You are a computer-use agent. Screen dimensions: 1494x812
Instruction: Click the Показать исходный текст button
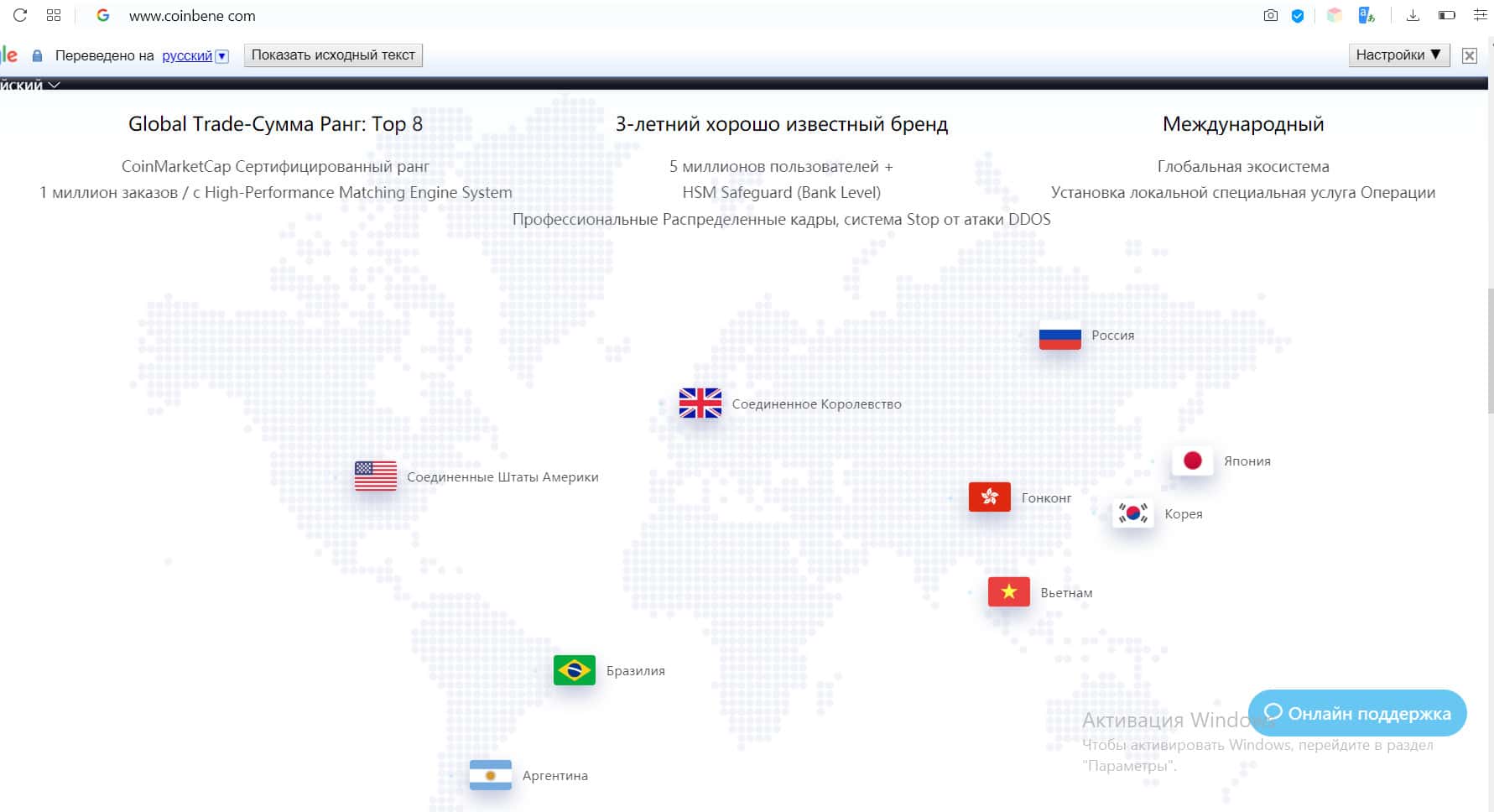(x=333, y=55)
